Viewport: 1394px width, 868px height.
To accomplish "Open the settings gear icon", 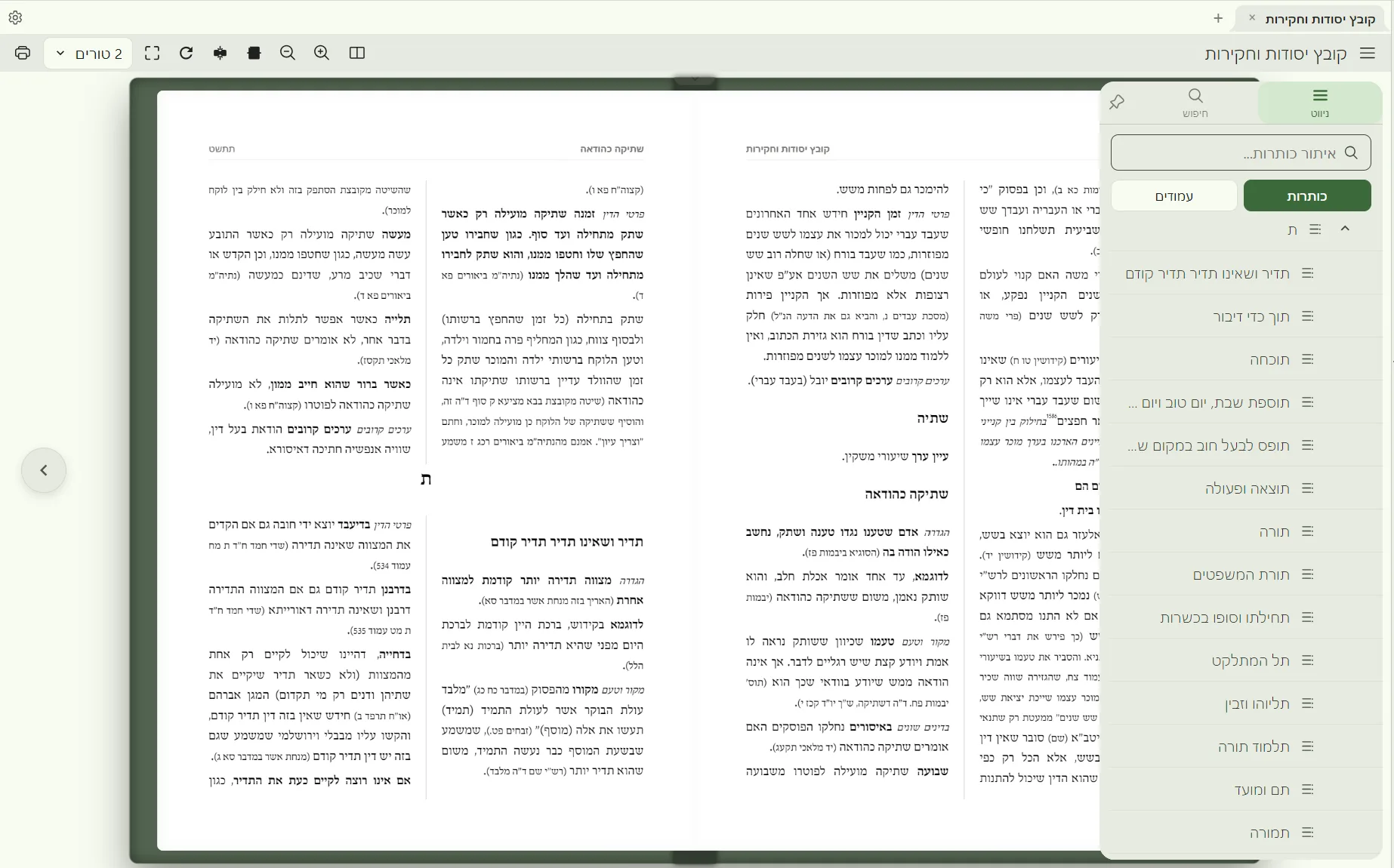I will click(x=15, y=17).
